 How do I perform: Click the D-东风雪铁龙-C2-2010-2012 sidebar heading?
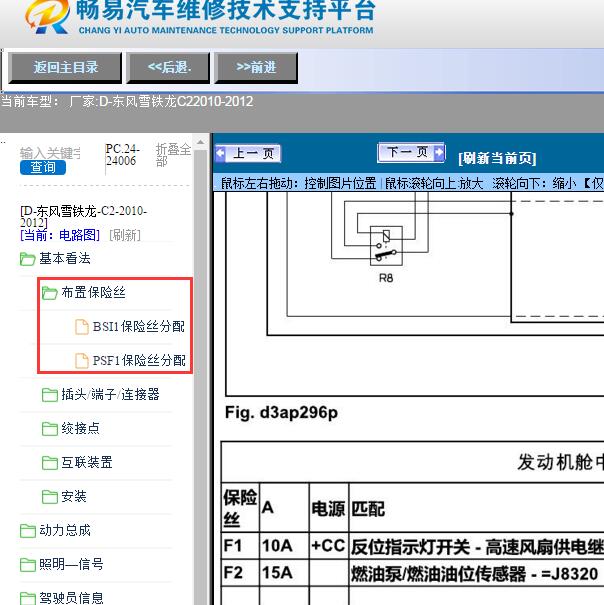(x=83, y=216)
